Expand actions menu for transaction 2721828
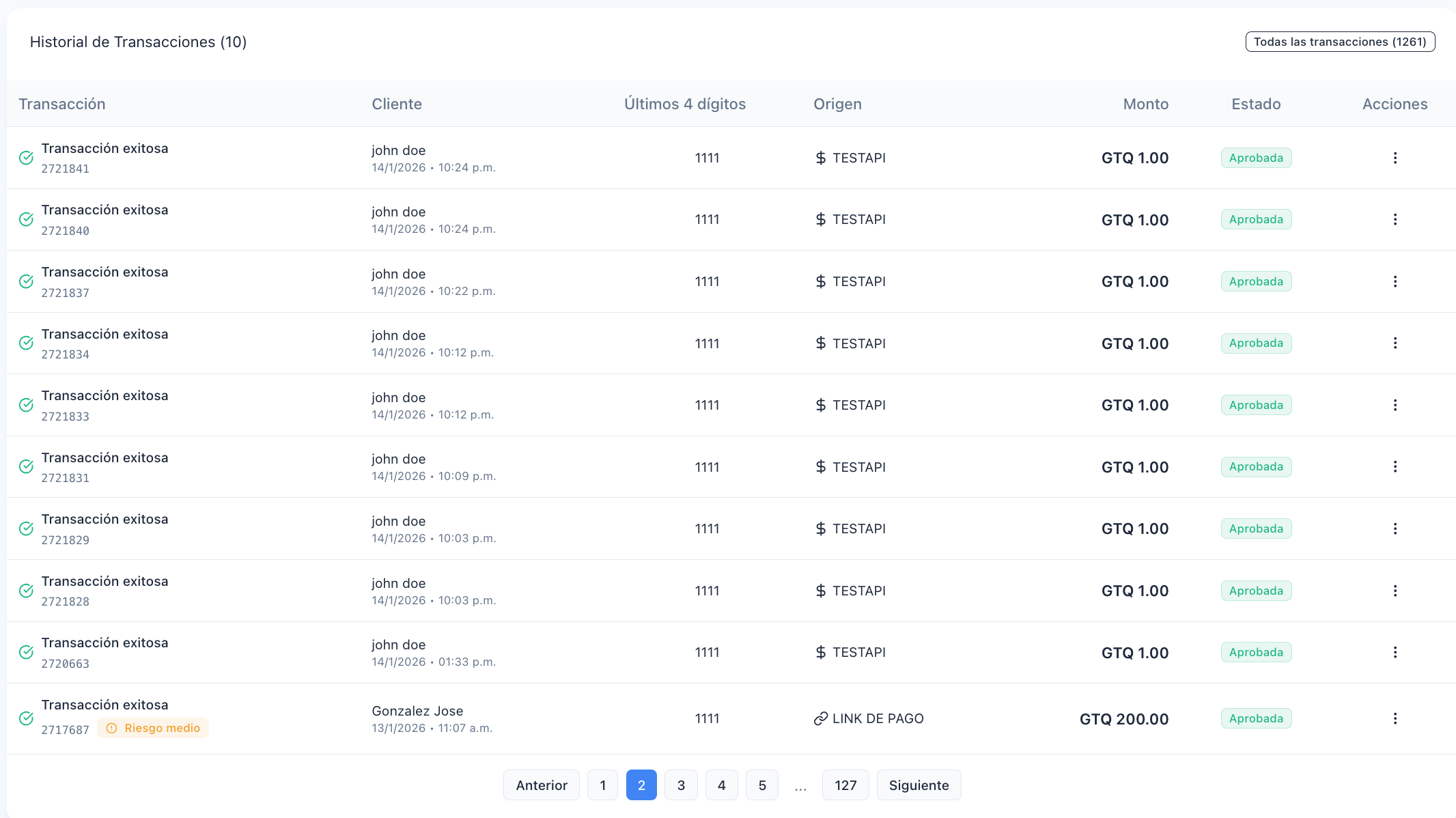The width and height of the screenshot is (1456, 818). (1395, 591)
